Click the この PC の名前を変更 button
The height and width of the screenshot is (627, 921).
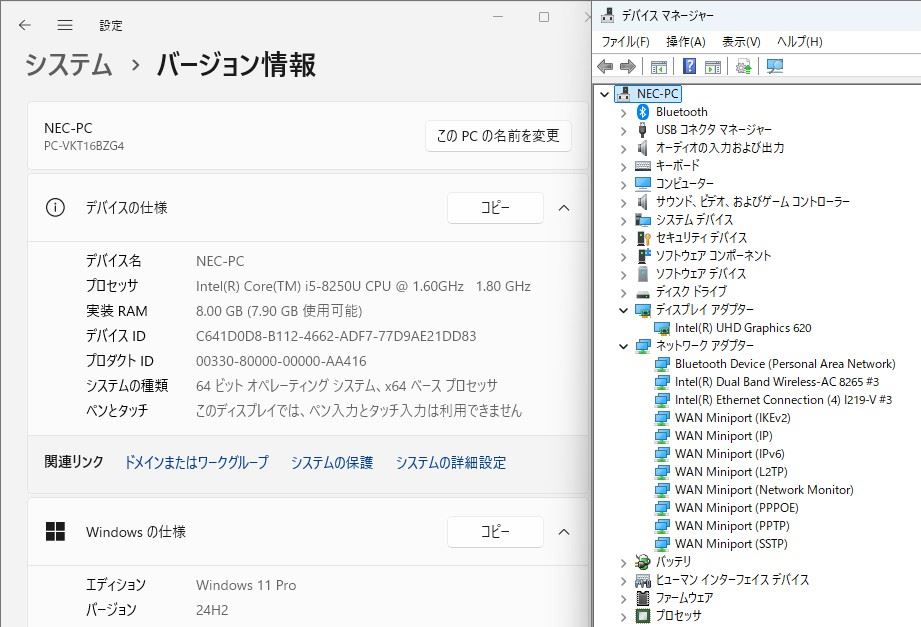point(498,136)
